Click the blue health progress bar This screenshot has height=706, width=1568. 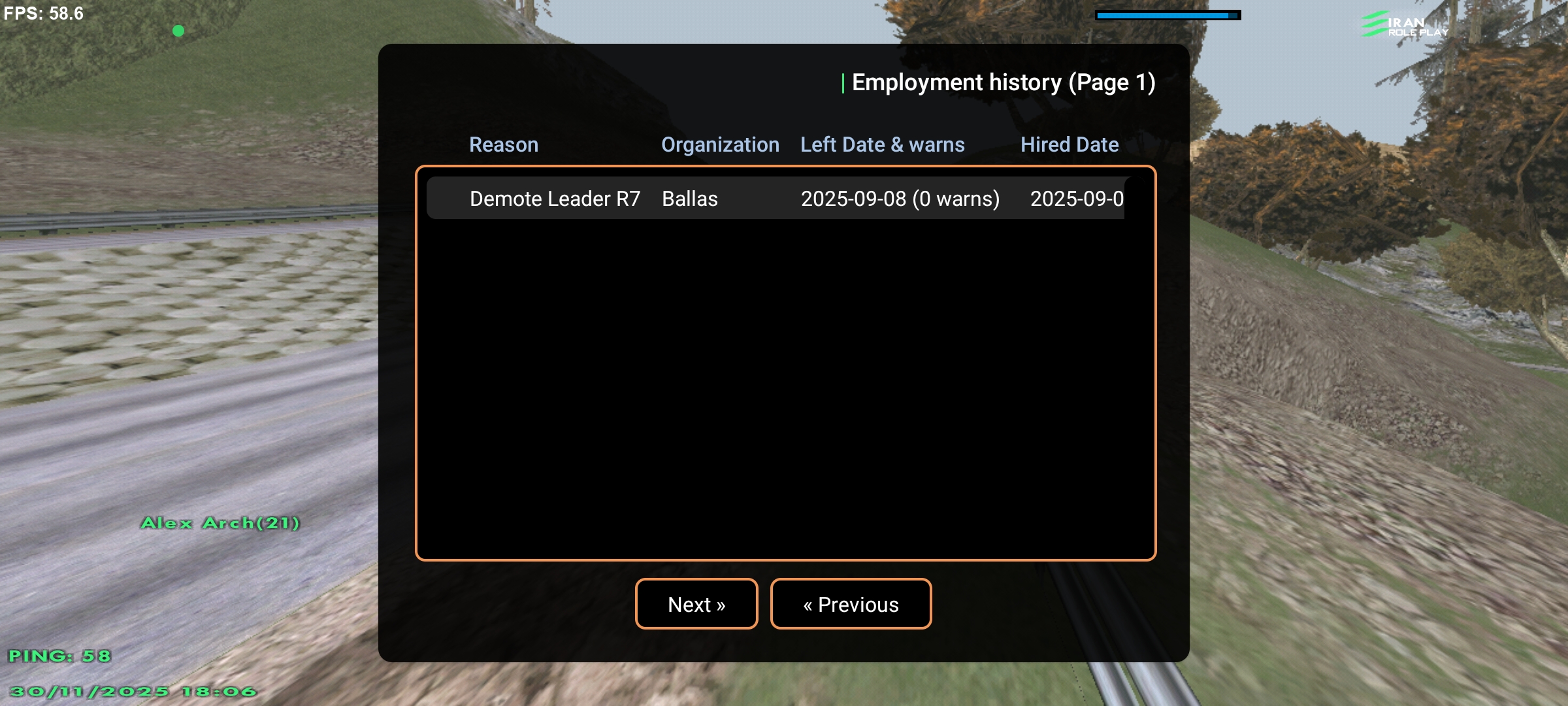coord(1168,15)
